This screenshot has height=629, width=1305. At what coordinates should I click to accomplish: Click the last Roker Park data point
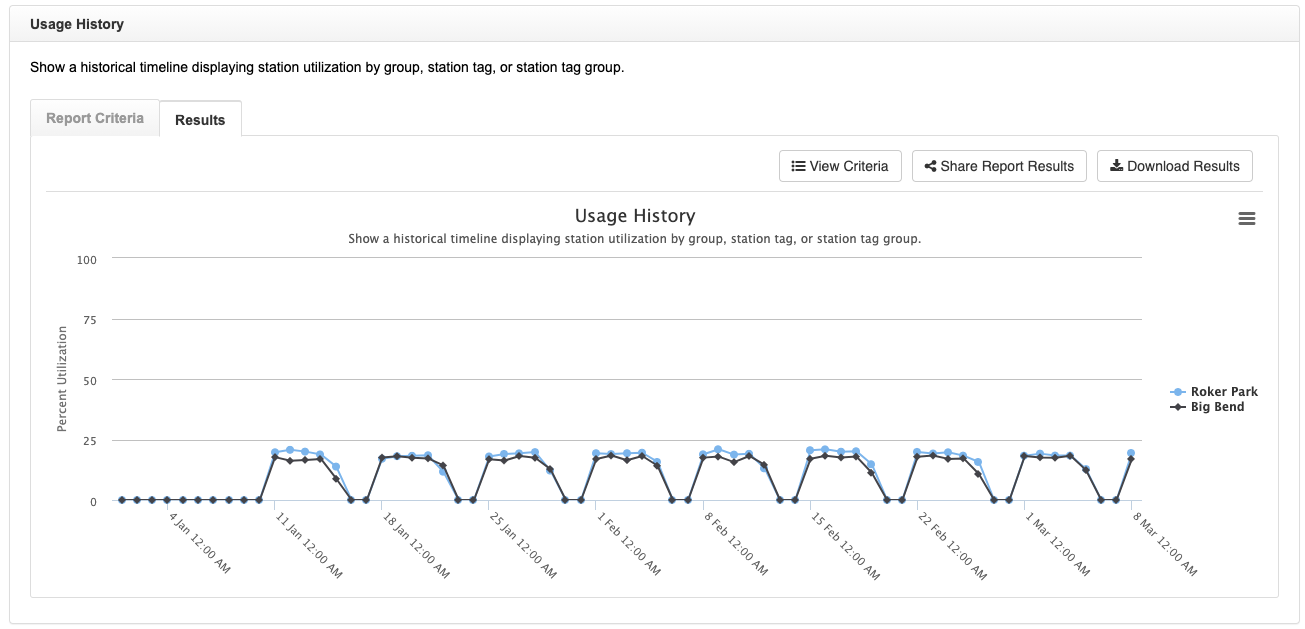[x=1131, y=453]
